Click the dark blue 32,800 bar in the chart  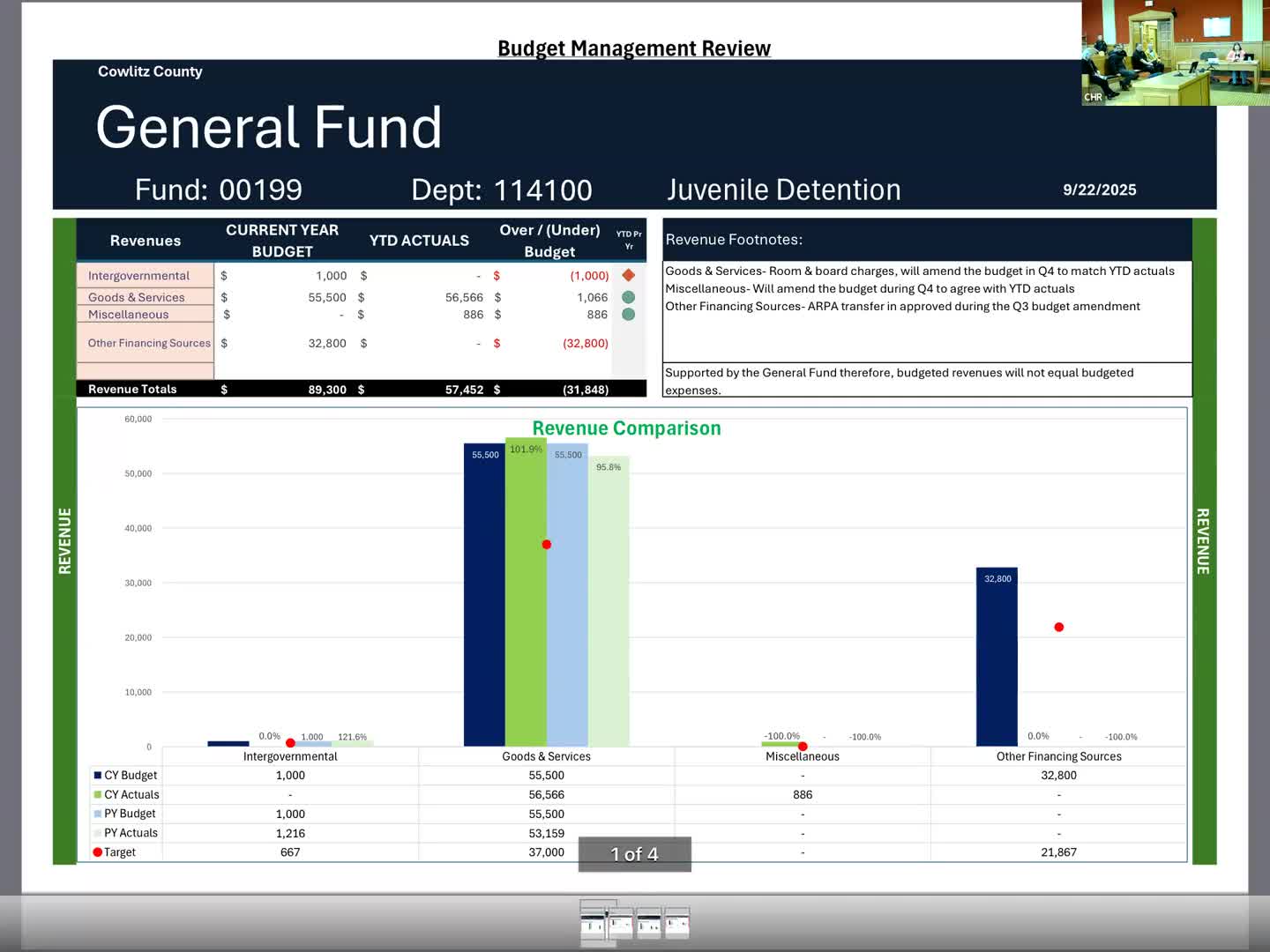[997, 657]
